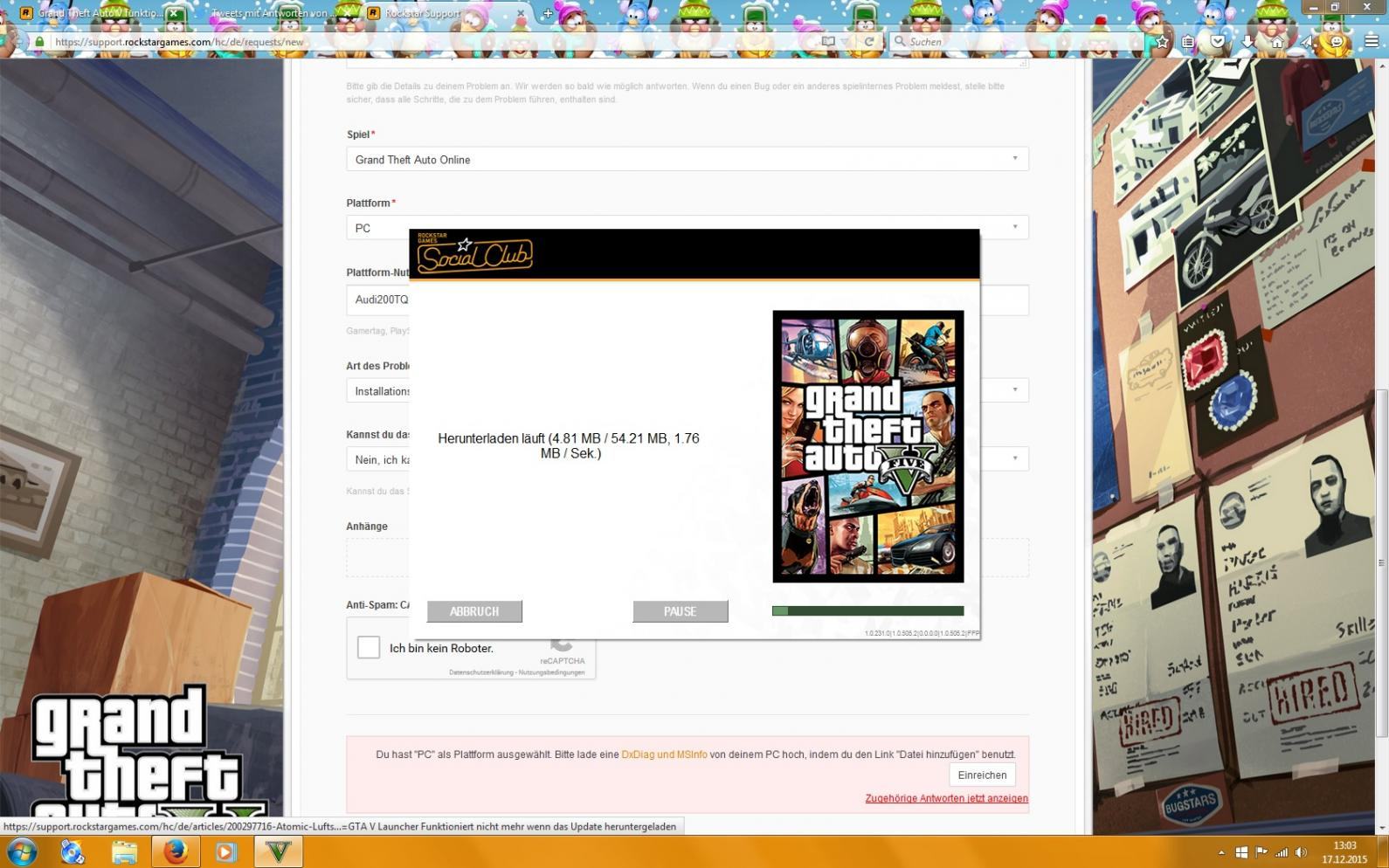Open a new browser tab with plus
This screenshot has width=1389, height=868.
548,13
